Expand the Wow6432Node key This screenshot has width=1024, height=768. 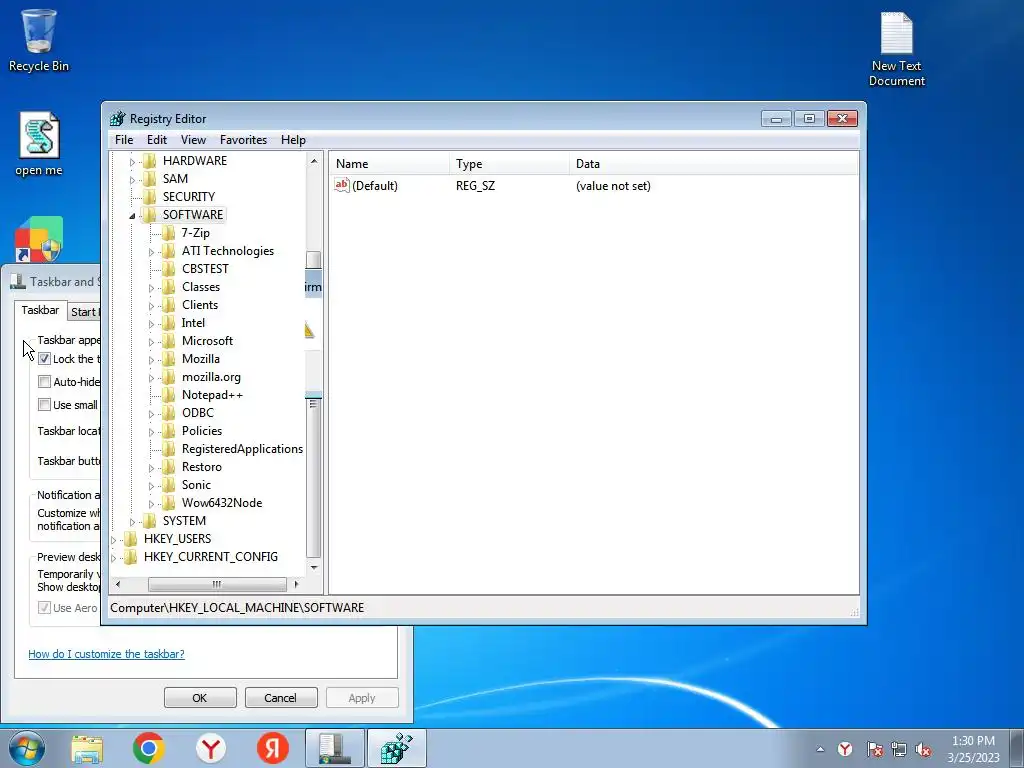pyautogui.click(x=151, y=504)
